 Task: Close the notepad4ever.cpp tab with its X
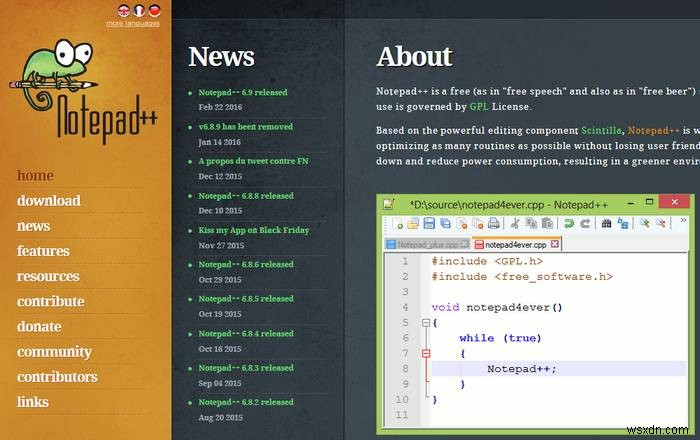click(554, 244)
